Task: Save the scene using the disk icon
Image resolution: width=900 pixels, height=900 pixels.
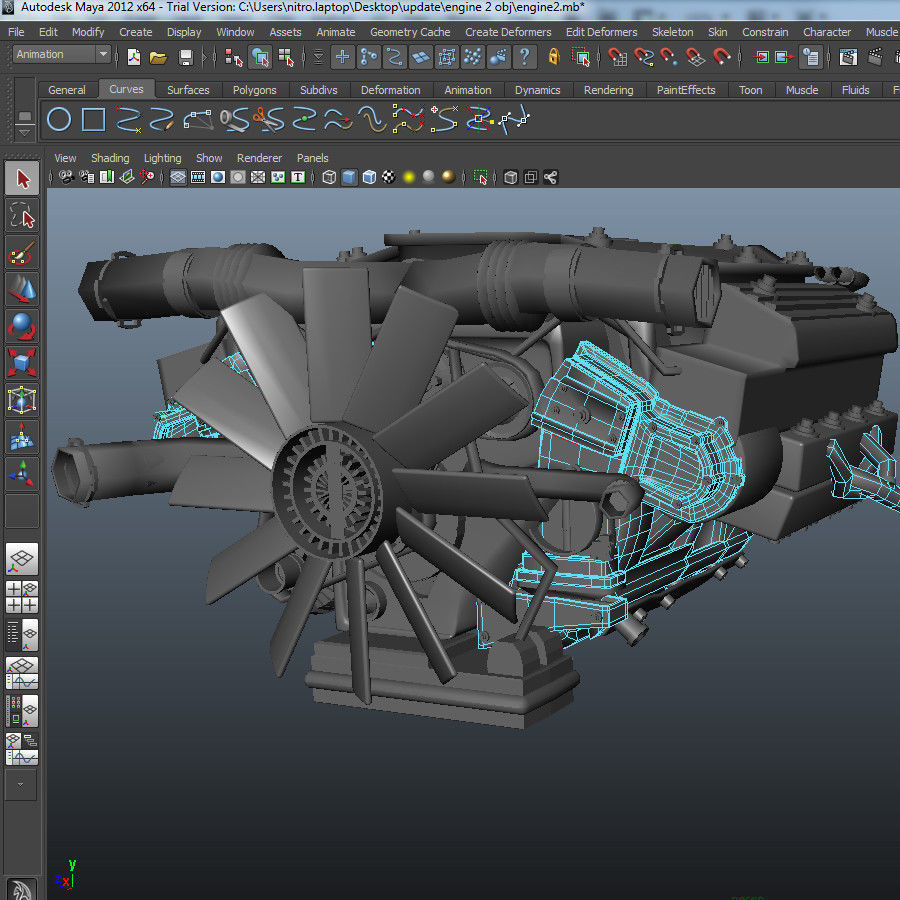Action: (x=184, y=58)
